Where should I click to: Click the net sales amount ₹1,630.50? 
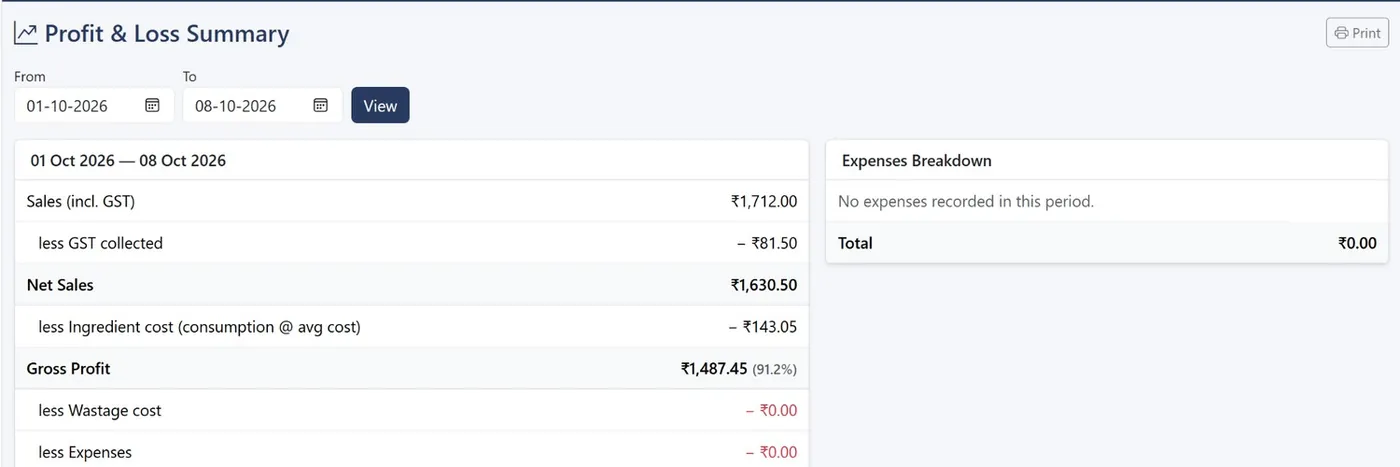[x=764, y=285]
